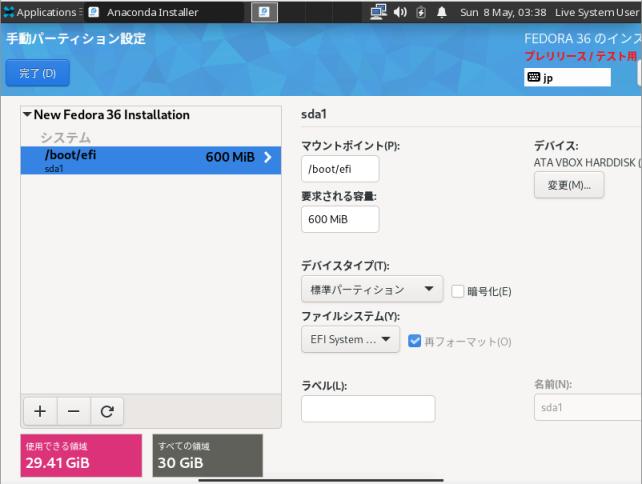Open the EFI System filesystem dropdown

coord(350,339)
